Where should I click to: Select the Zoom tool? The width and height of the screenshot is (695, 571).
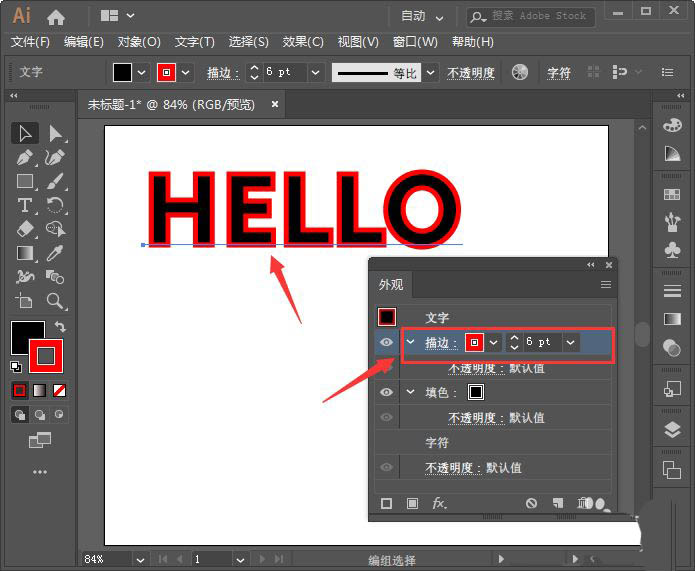click(55, 301)
